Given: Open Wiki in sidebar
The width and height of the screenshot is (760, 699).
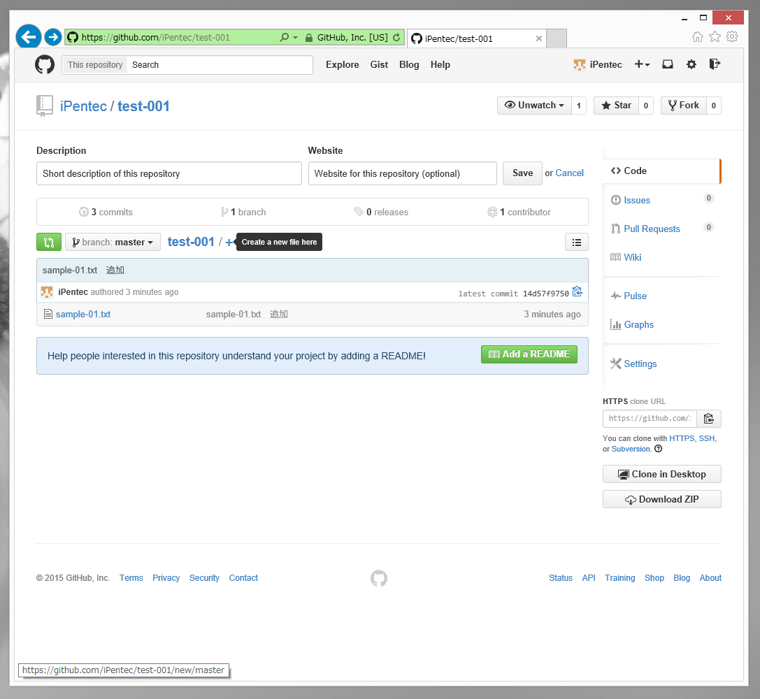Looking at the screenshot, I should (x=633, y=257).
